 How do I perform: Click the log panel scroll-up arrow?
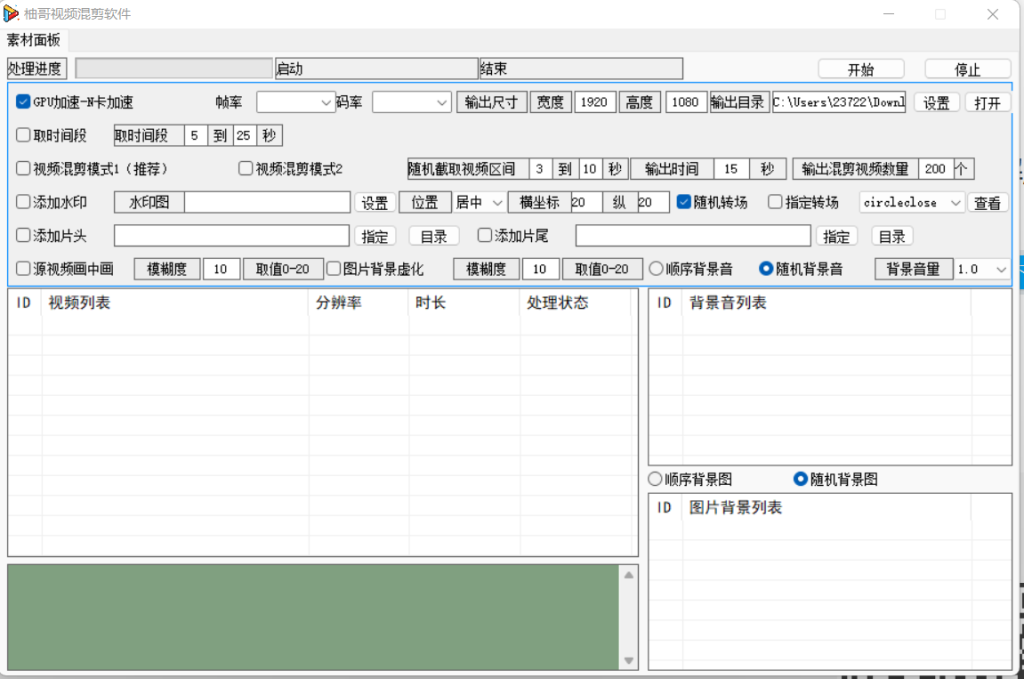pyautogui.click(x=629, y=575)
